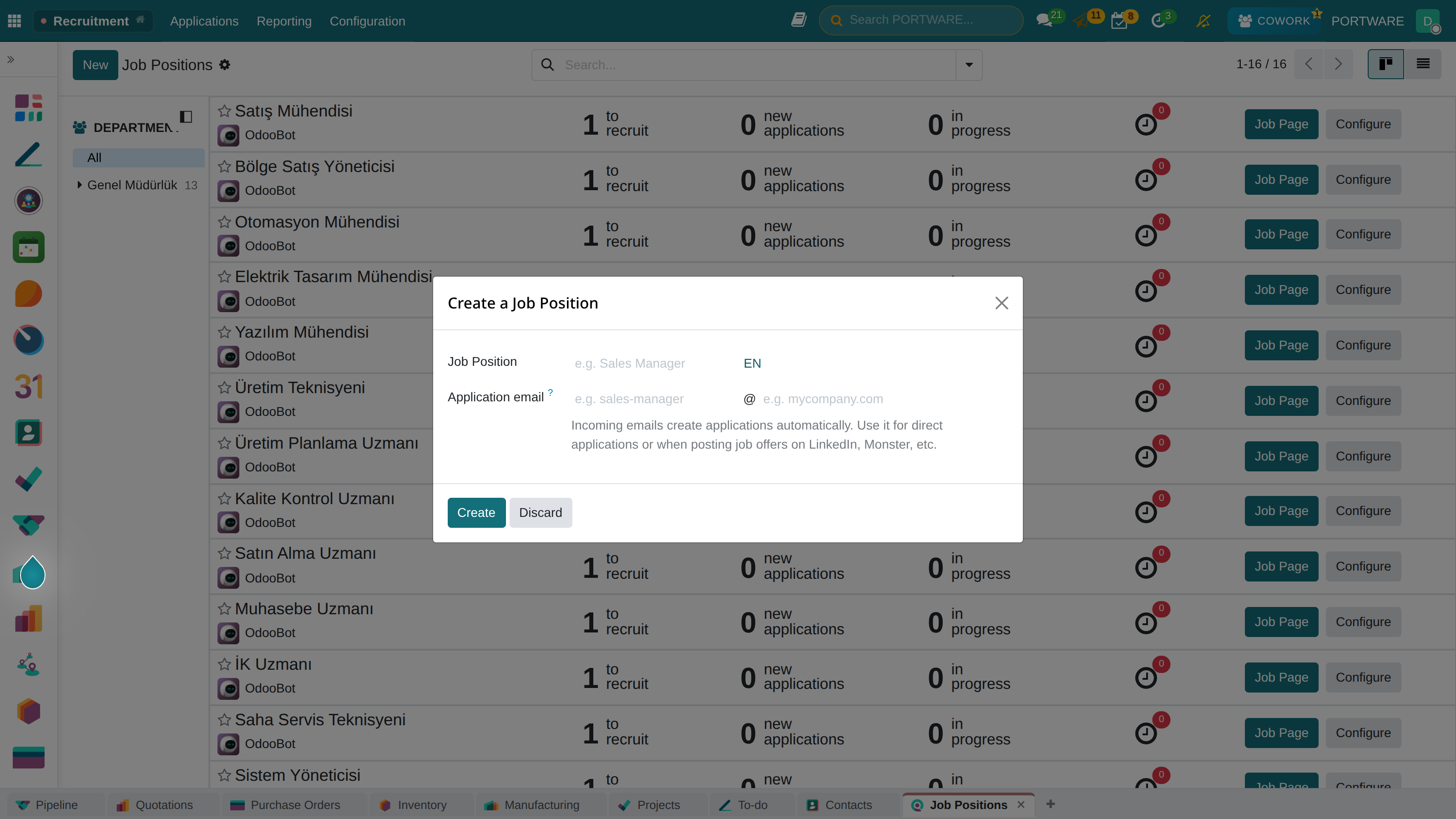Open the dashboard app icon in sidebar
The width and height of the screenshot is (1456, 819).
pos(28,108)
